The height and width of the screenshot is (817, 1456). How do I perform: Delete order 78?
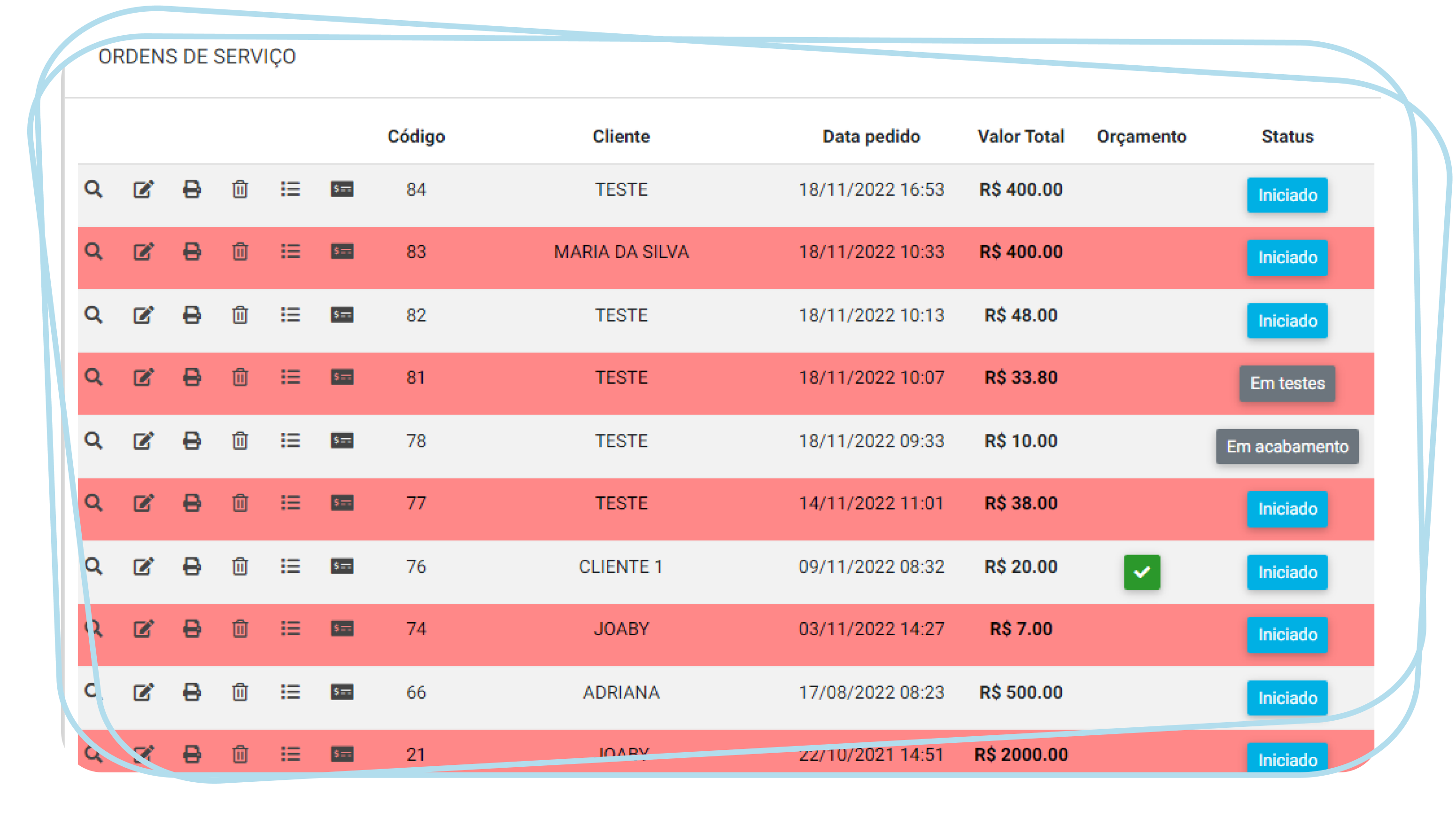(240, 441)
